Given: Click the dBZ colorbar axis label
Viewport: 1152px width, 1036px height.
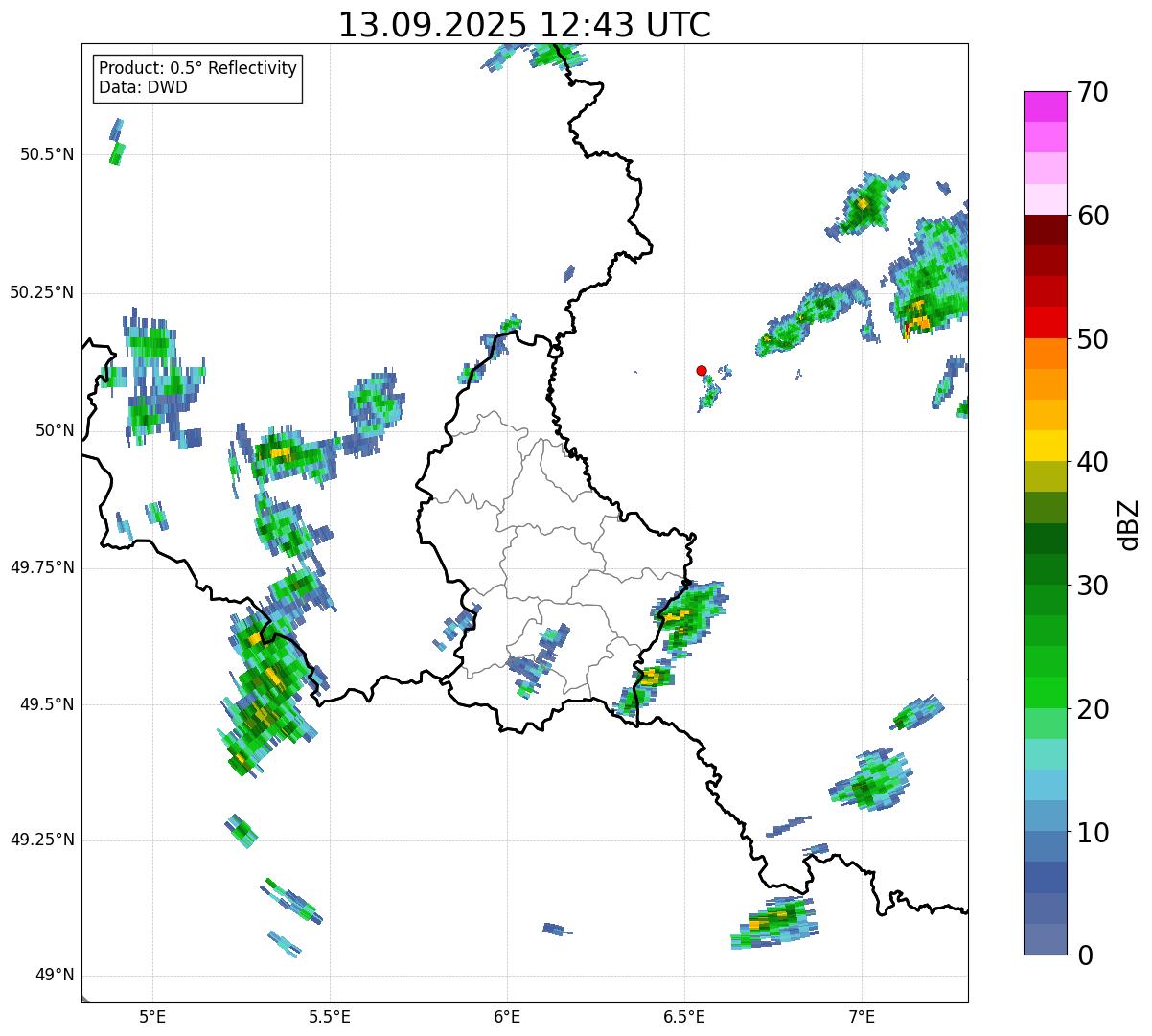Looking at the screenshot, I should pos(1129,524).
